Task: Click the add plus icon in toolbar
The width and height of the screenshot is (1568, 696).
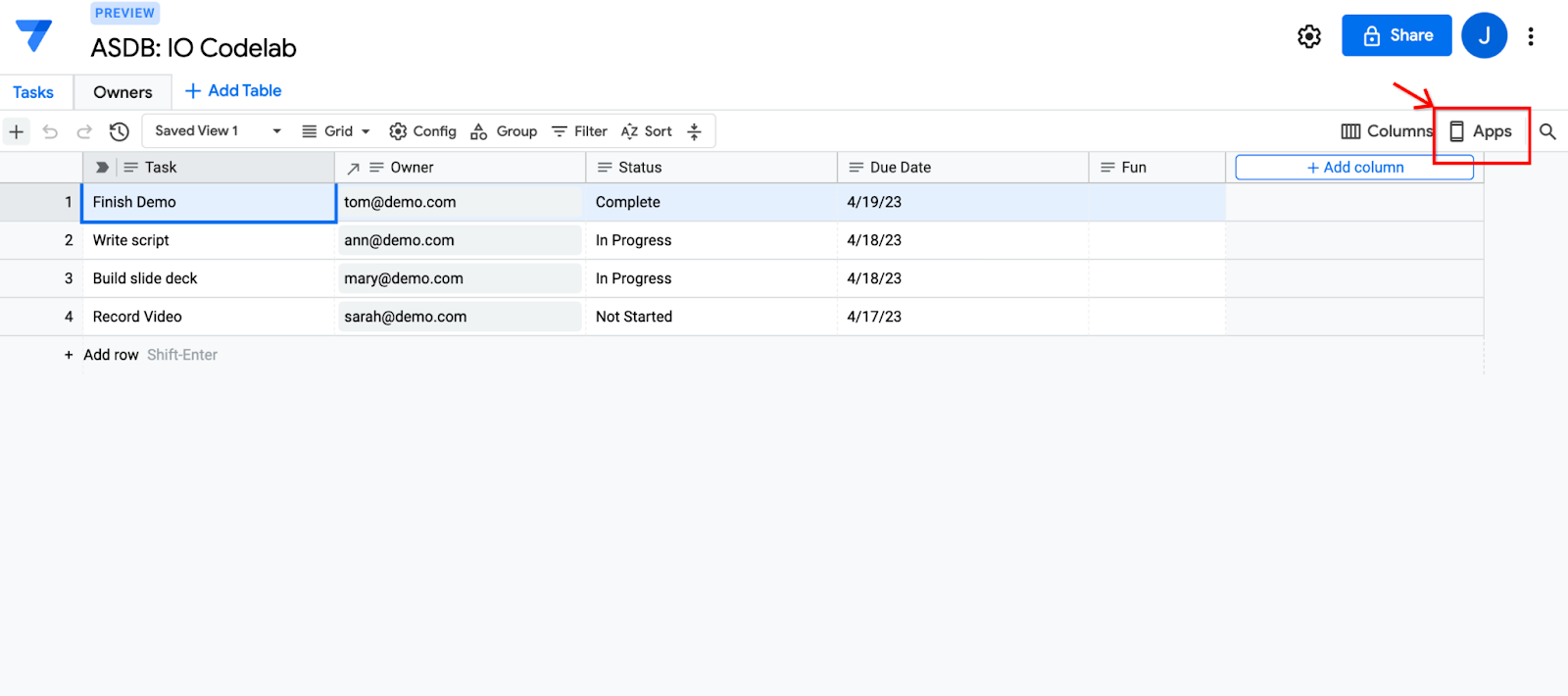Action: [x=17, y=131]
